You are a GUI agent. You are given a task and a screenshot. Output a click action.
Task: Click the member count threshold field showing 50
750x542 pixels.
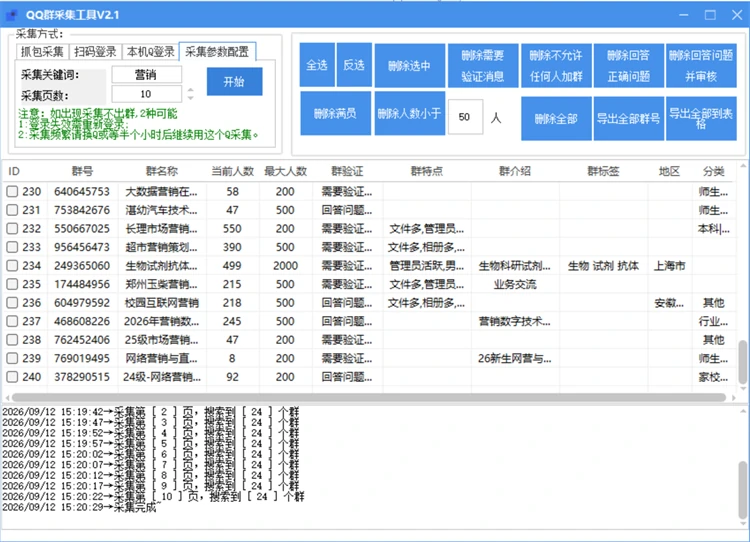pos(465,117)
